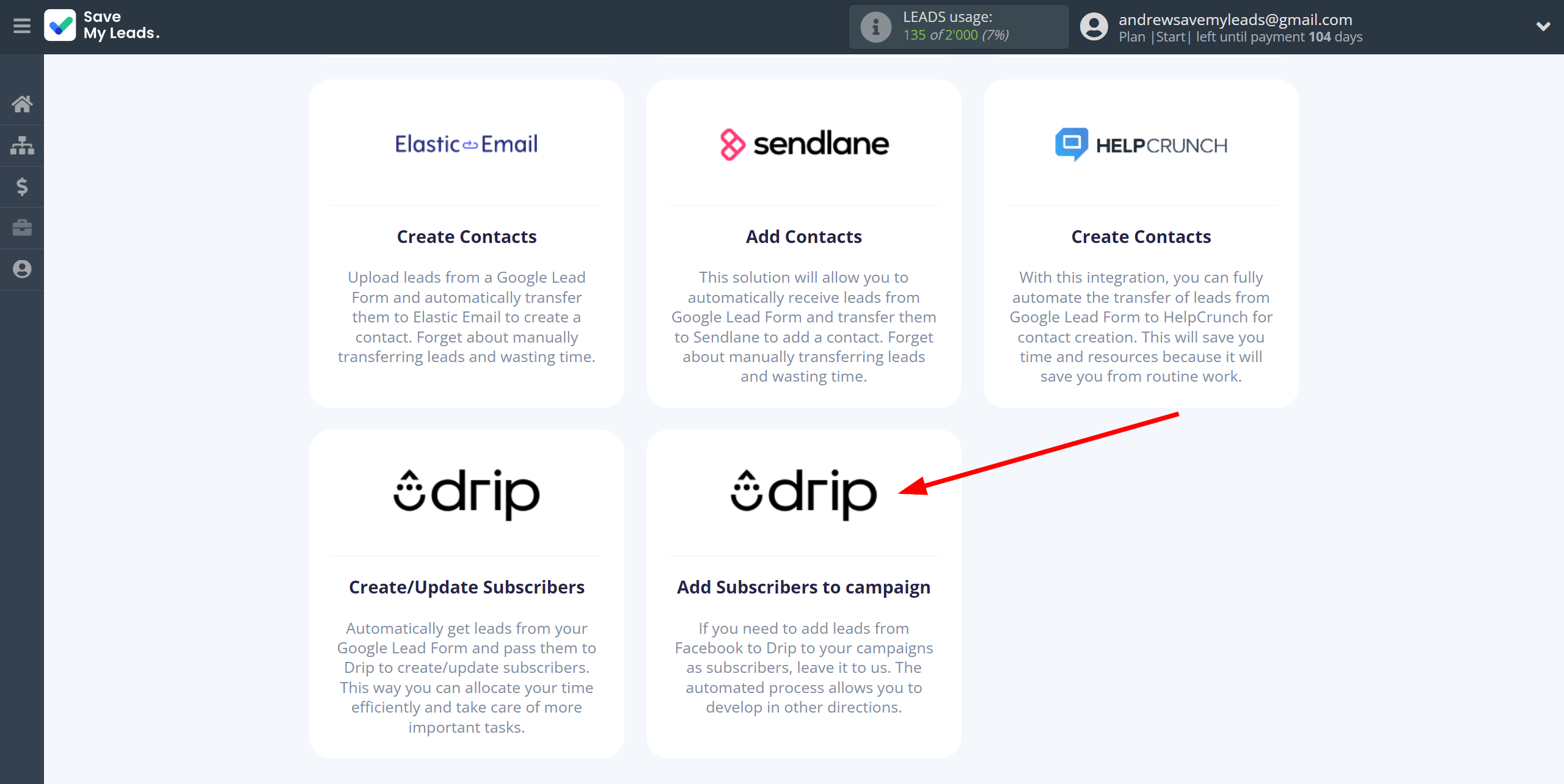The height and width of the screenshot is (784, 1564).
Task: Expand the account dropdown chevron
Action: pos(1543,26)
